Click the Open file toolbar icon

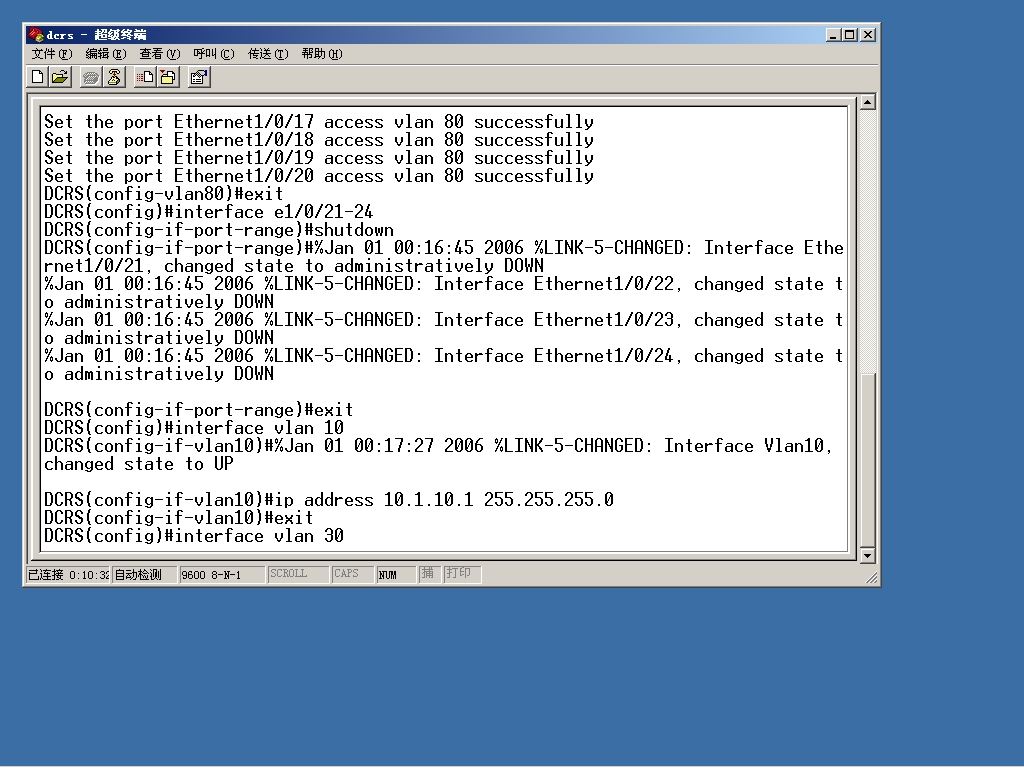(60, 78)
